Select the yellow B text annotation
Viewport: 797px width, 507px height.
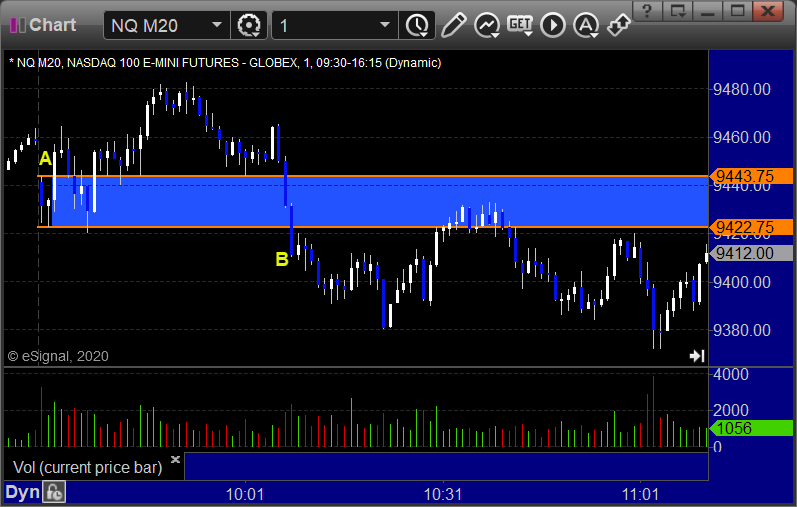pos(282,259)
